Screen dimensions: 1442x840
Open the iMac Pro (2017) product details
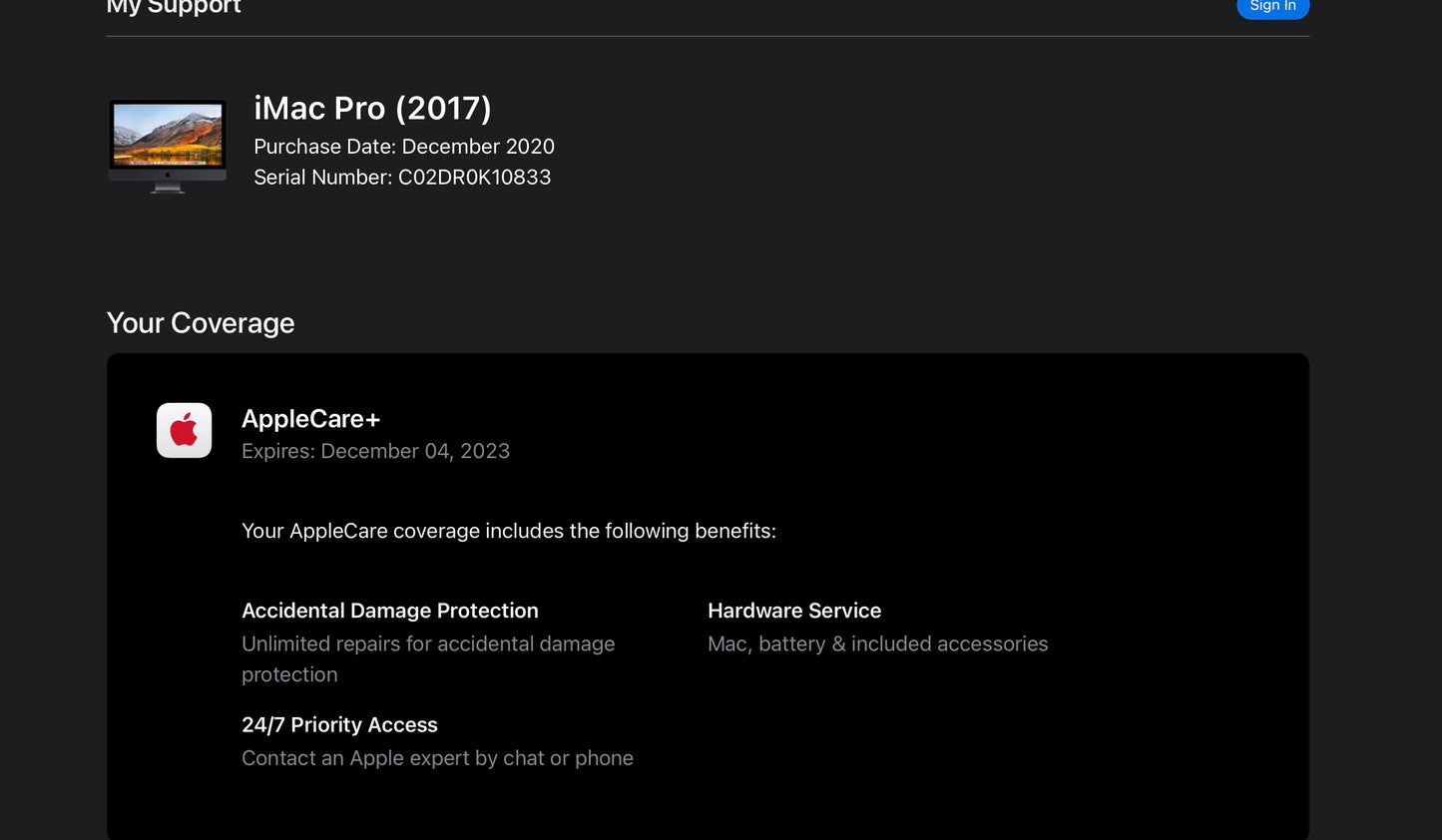coord(373,108)
